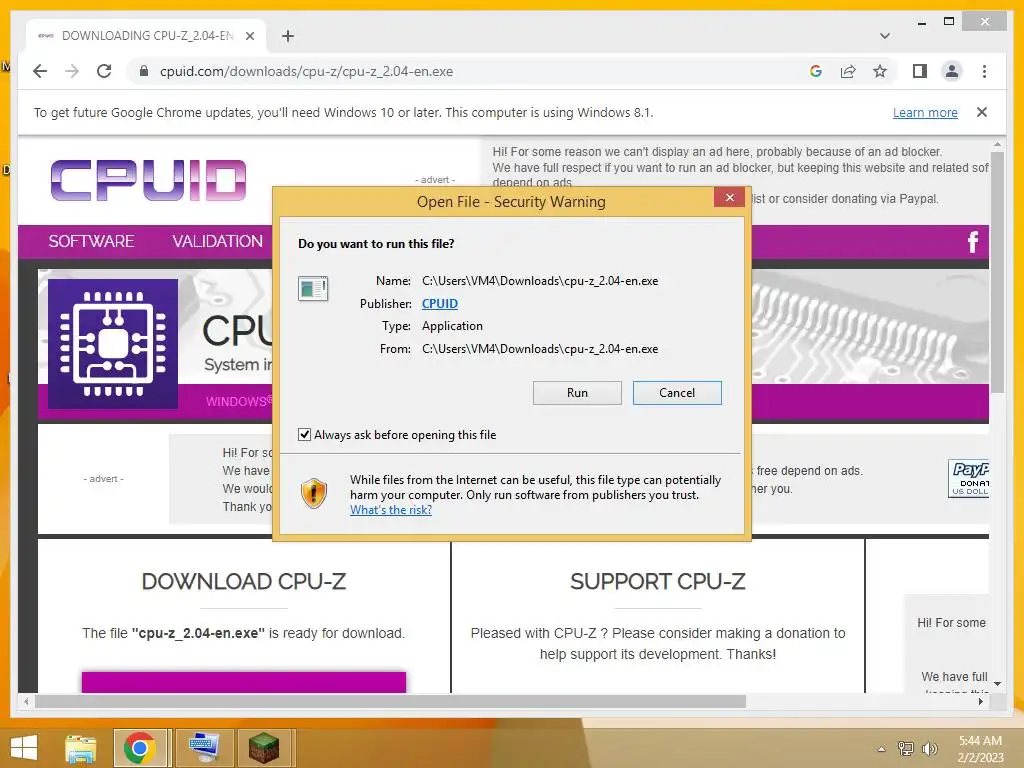The image size is (1024, 768).
Task: Click the scroll down arrow
Action: [997, 684]
